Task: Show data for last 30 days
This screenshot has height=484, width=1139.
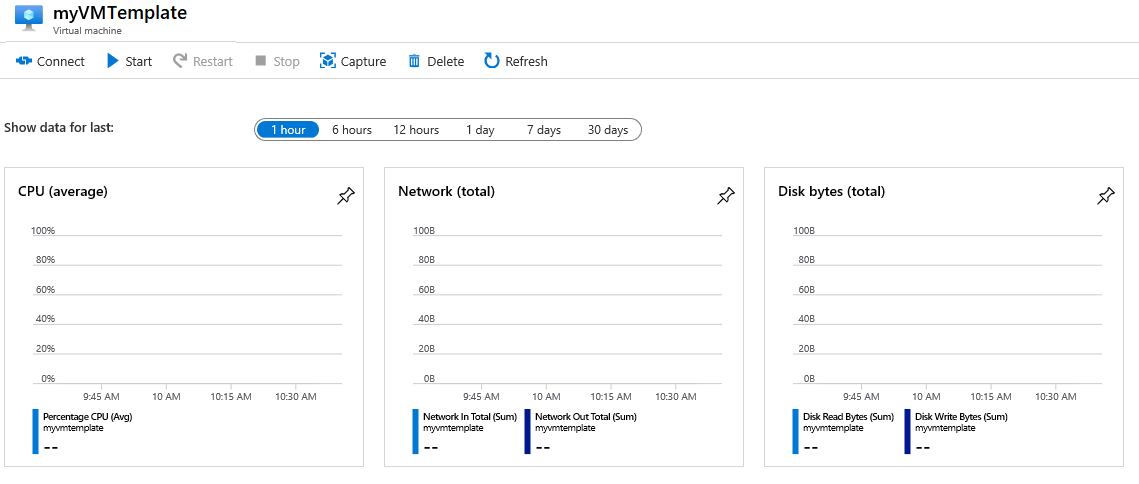Action: [x=608, y=130]
